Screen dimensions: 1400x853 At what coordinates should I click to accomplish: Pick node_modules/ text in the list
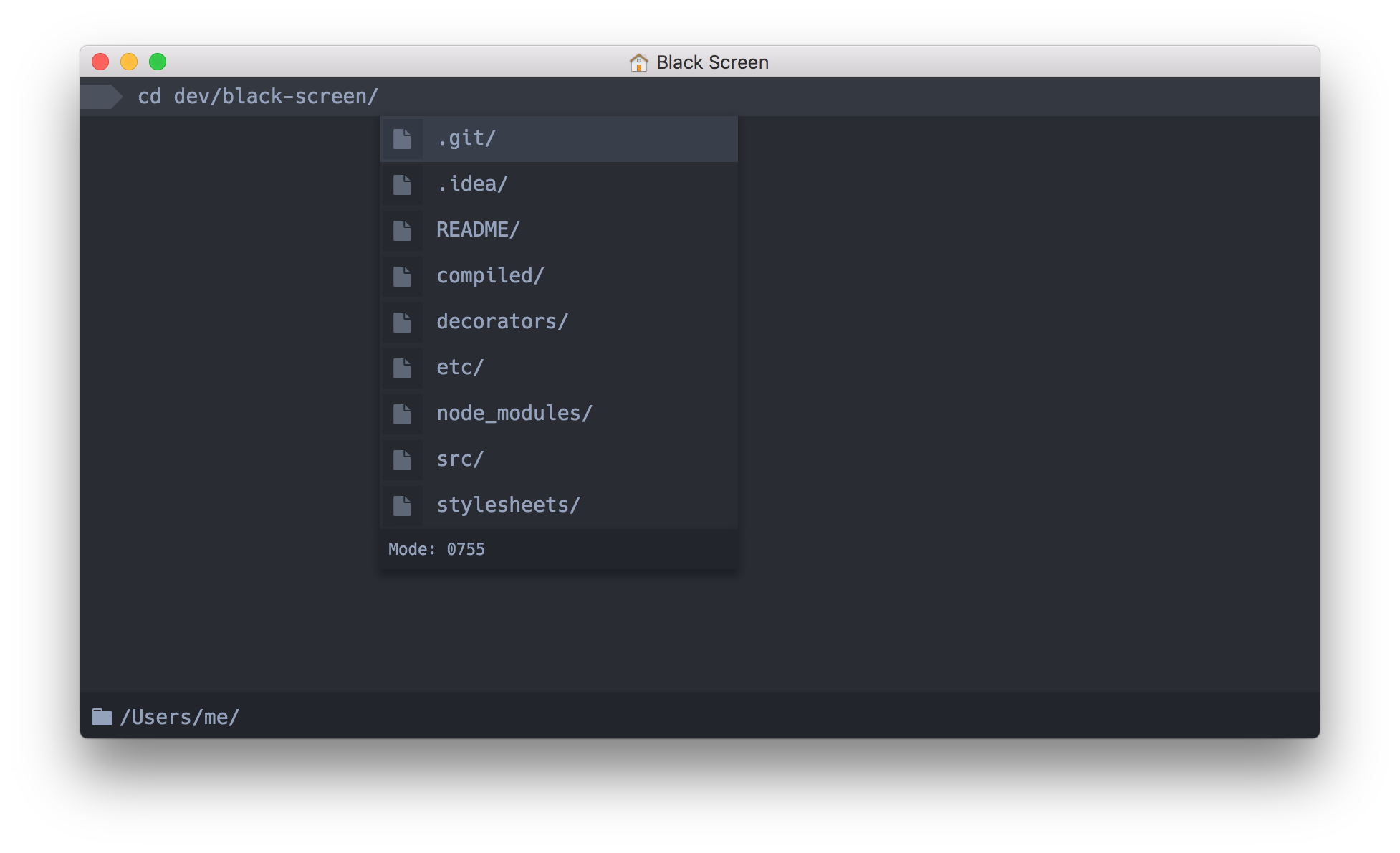point(514,414)
